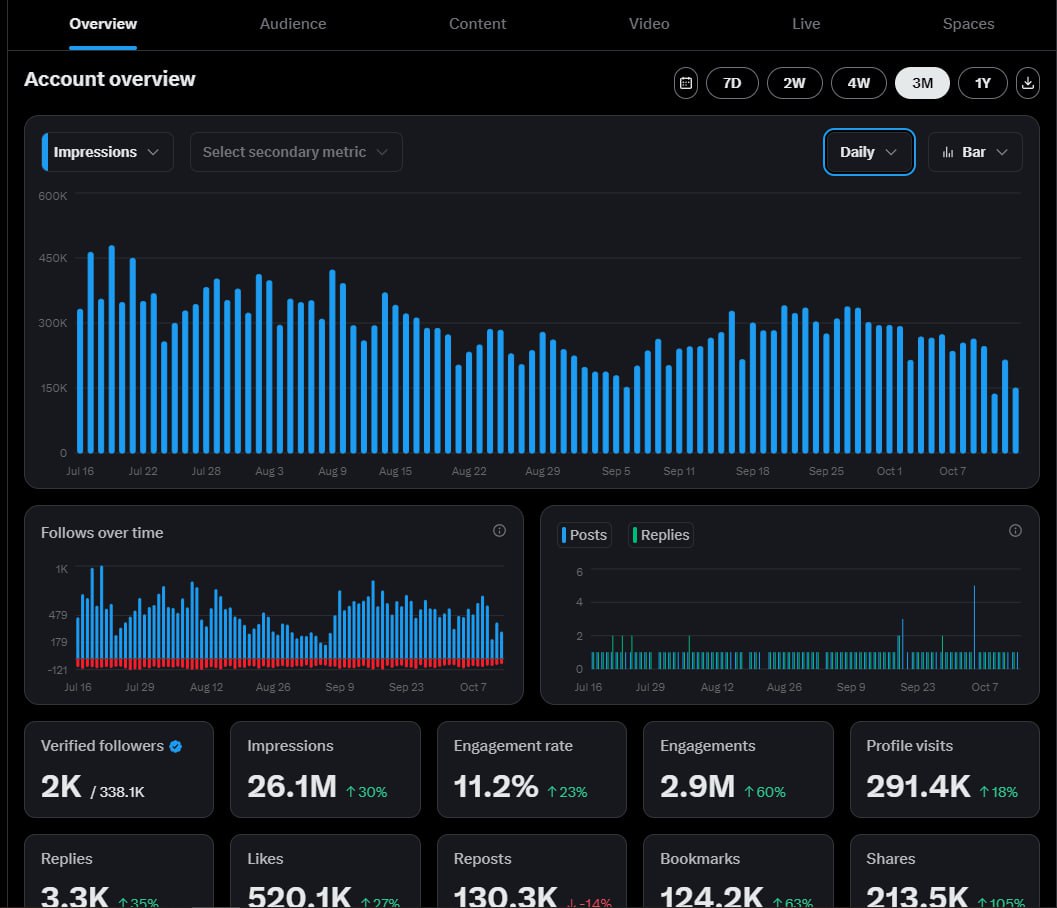Open the Daily granularity dropdown
This screenshot has width=1057, height=908.
pyautogui.click(x=868, y=152)
